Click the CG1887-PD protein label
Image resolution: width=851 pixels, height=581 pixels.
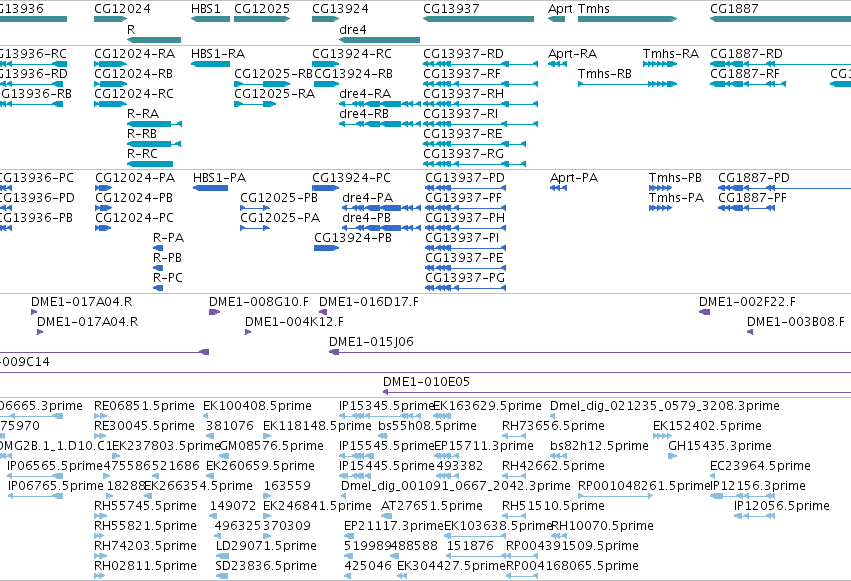[x=754, y=178]
